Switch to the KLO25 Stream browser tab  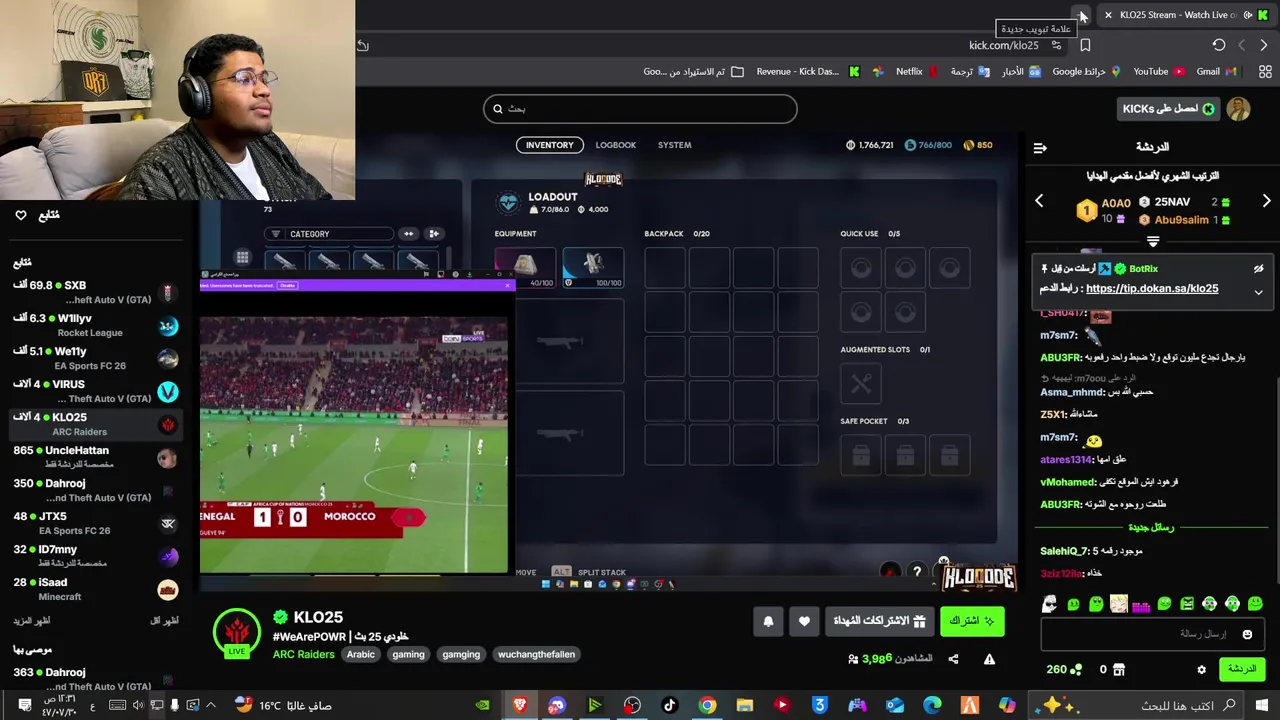click(x=1185, y=15)
